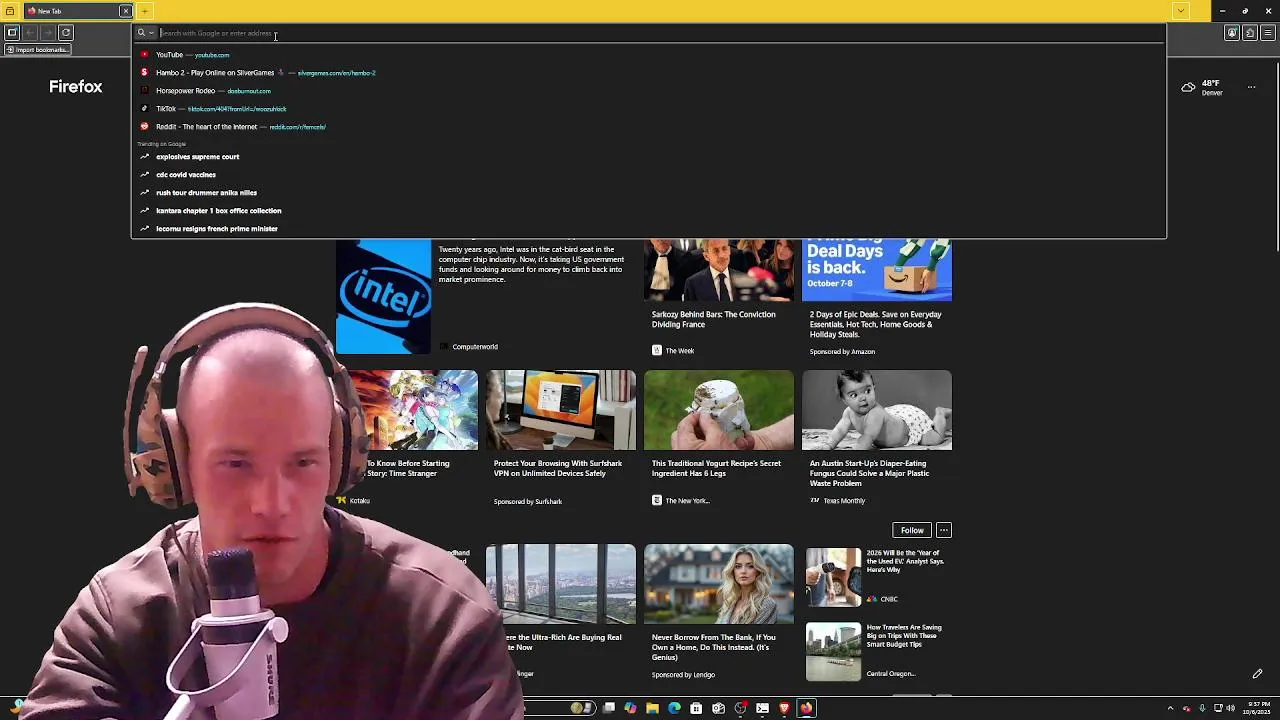Screen dimensions: 1280x720
Task: Choose Hambo 2 SilverGames suggestion
Action: (648, 73)
